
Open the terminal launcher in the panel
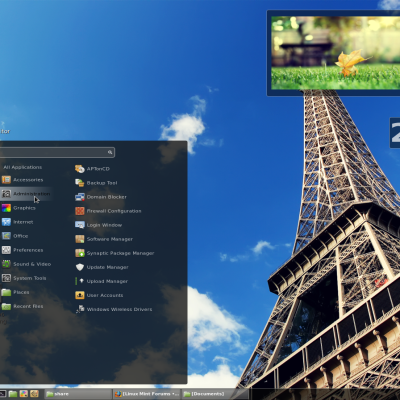click(2, 394)
